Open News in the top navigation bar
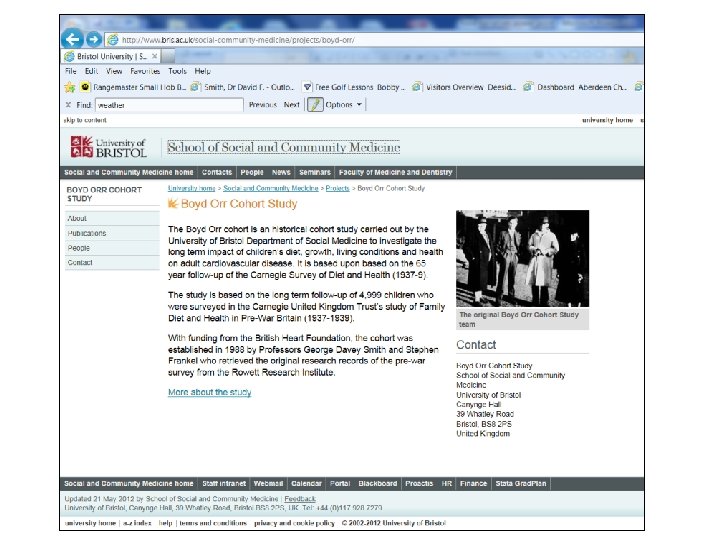The width and height of the screenshot is (720, 540). (281, 172)
